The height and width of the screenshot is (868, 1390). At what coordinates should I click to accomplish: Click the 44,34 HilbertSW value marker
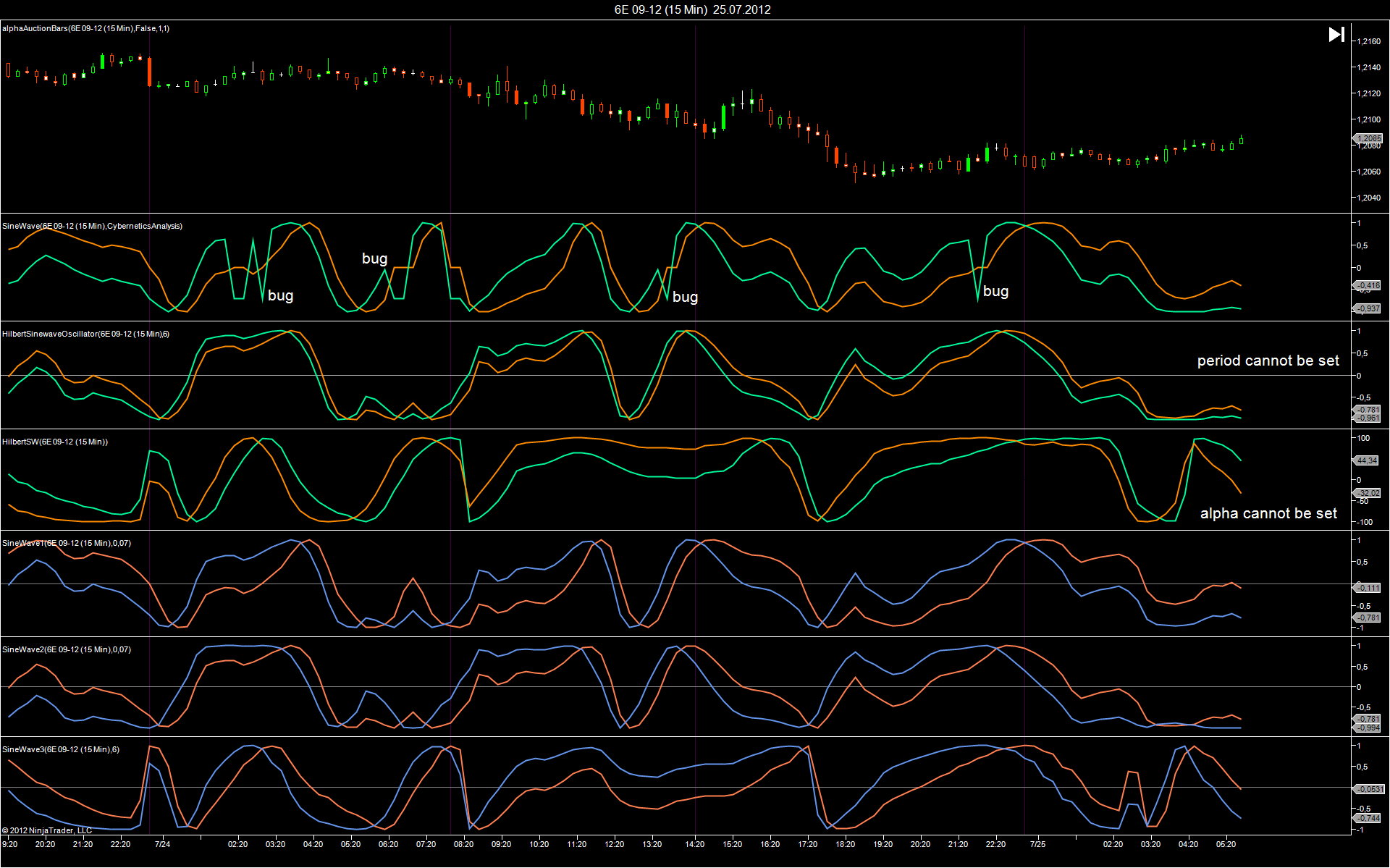point(1367,460)
